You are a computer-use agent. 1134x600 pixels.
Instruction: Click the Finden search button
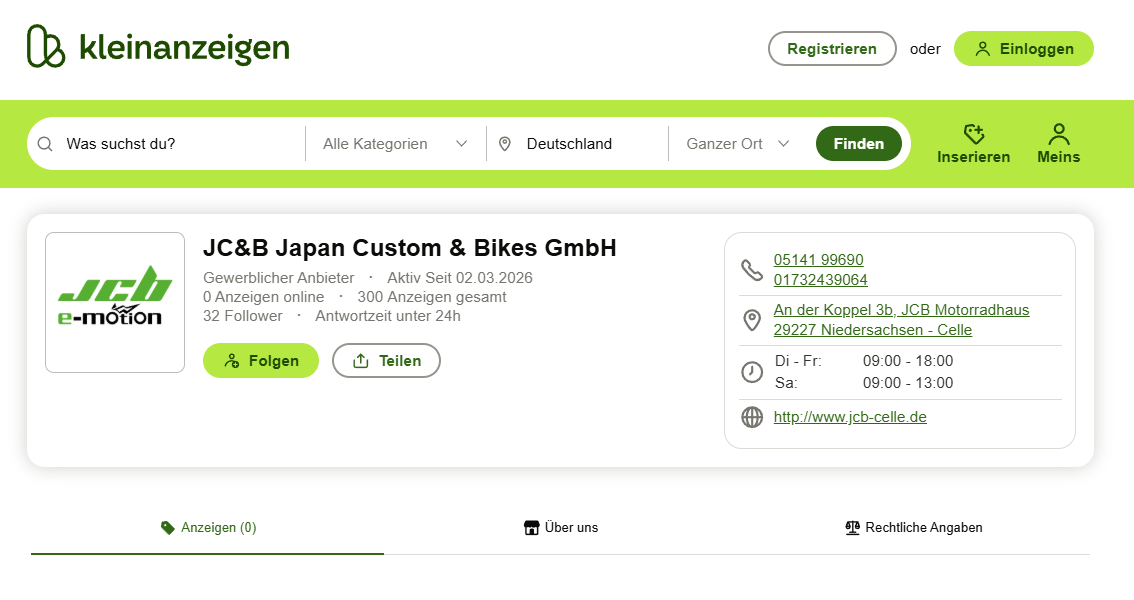[x=858, y=144]
